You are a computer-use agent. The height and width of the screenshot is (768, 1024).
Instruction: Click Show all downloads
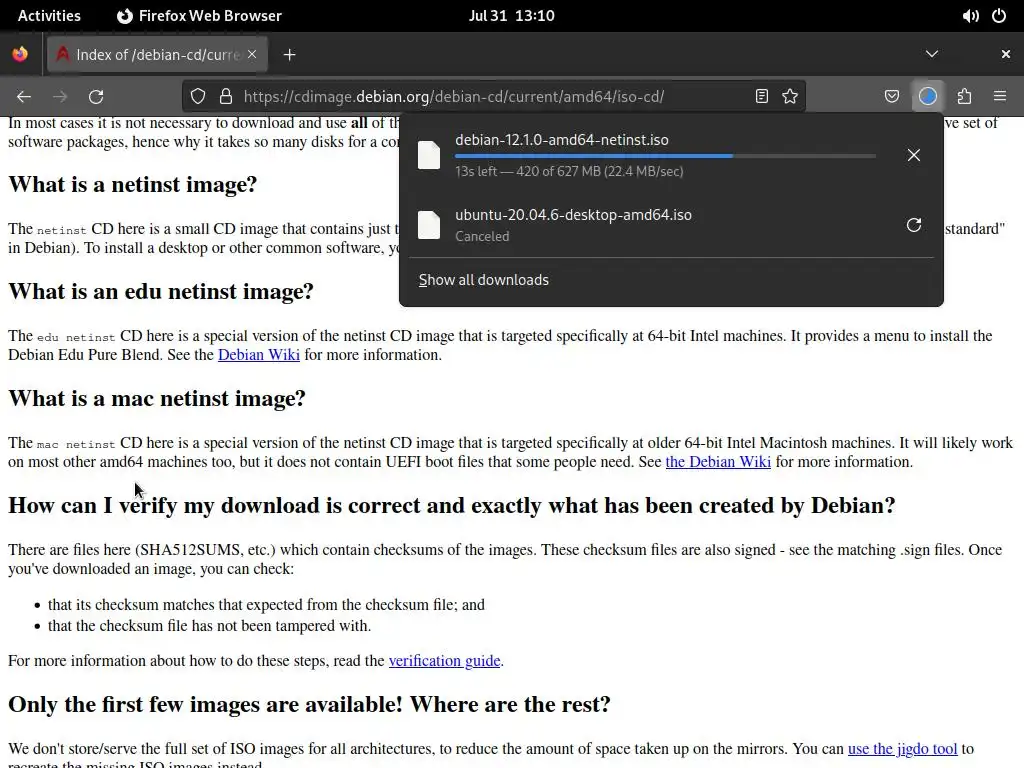pyautogui.click(x=483, y=280)
